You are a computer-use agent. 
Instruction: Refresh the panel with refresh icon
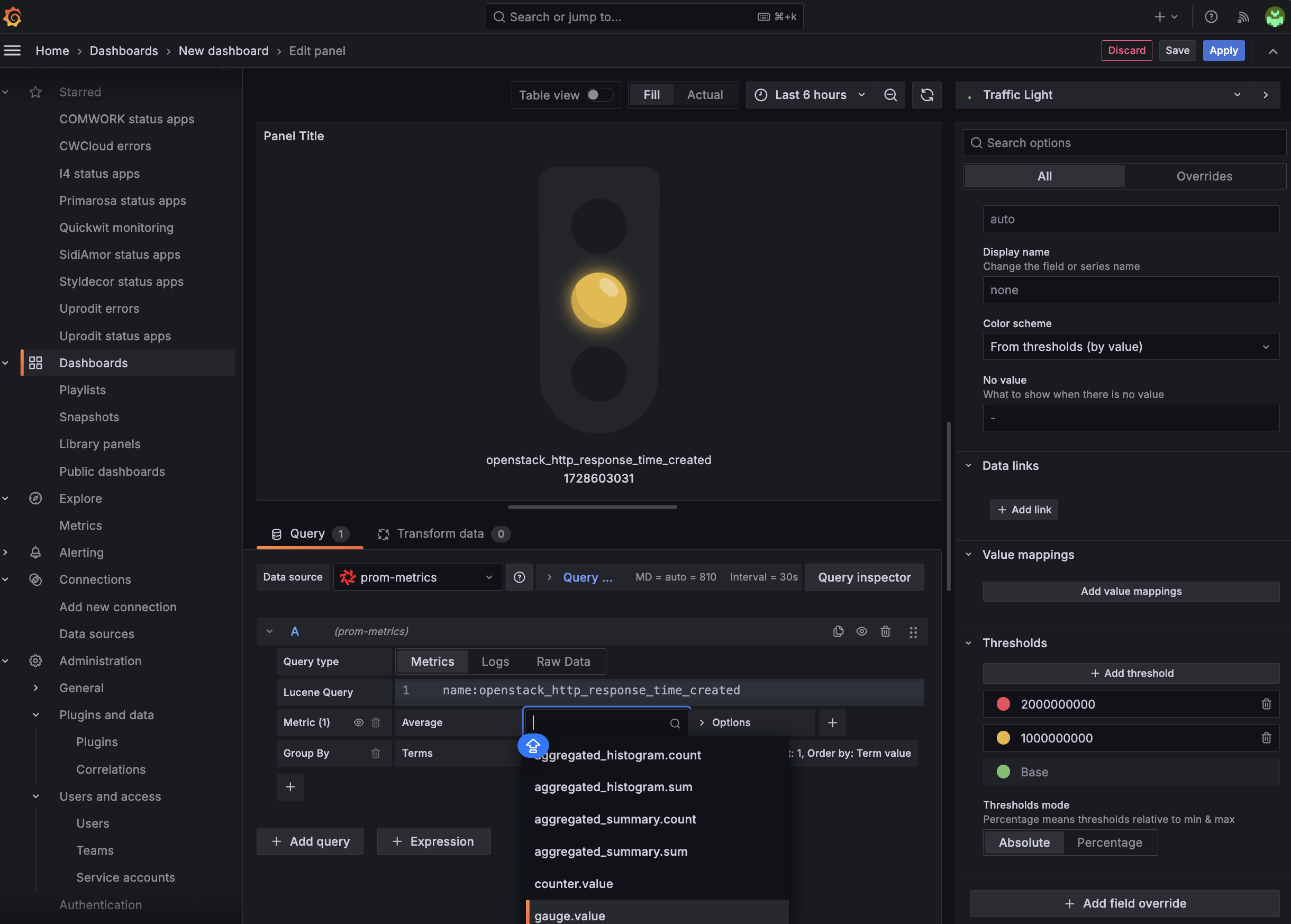click(927, 95)
